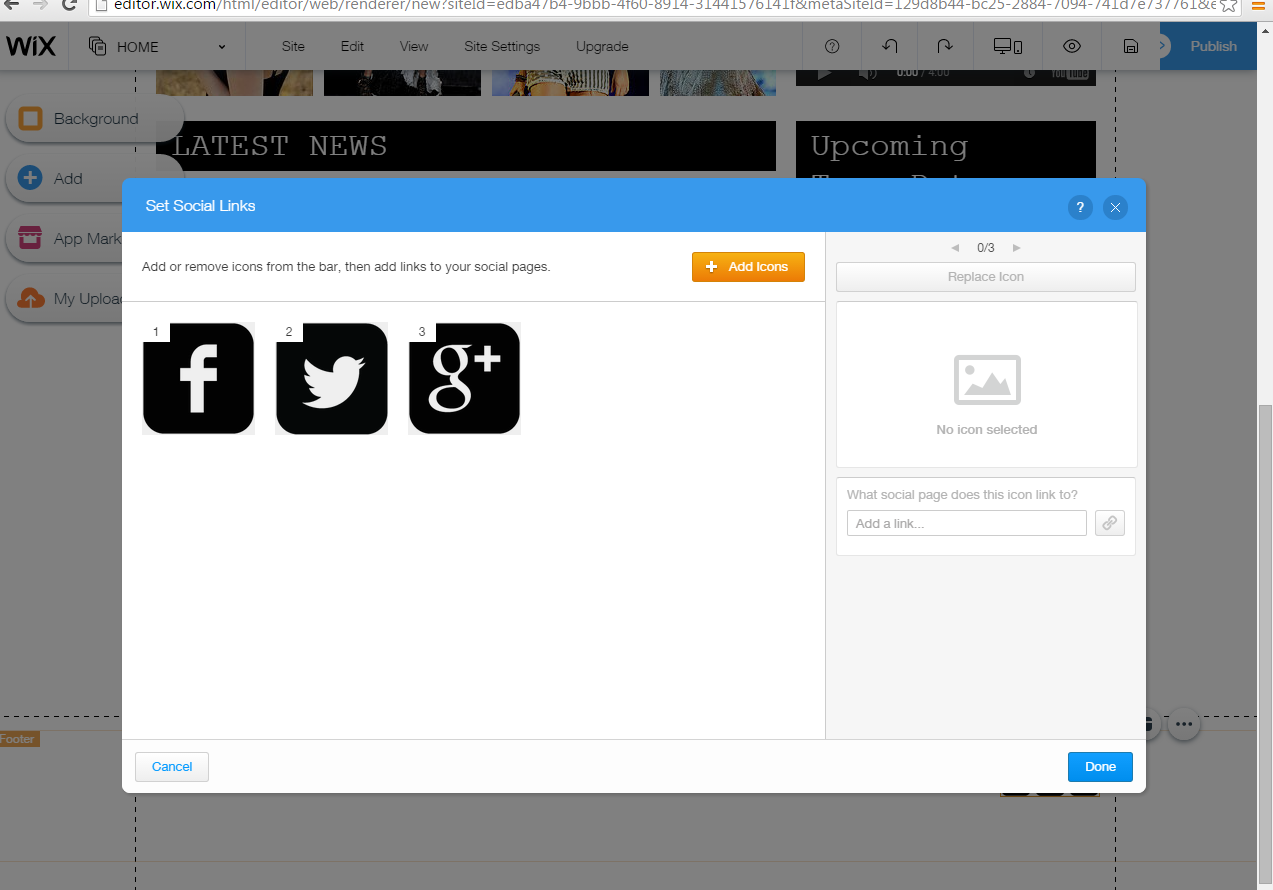Open the Background panel
The width and height of the screenshot is (1273, 890).
click(x=95, y=119)
